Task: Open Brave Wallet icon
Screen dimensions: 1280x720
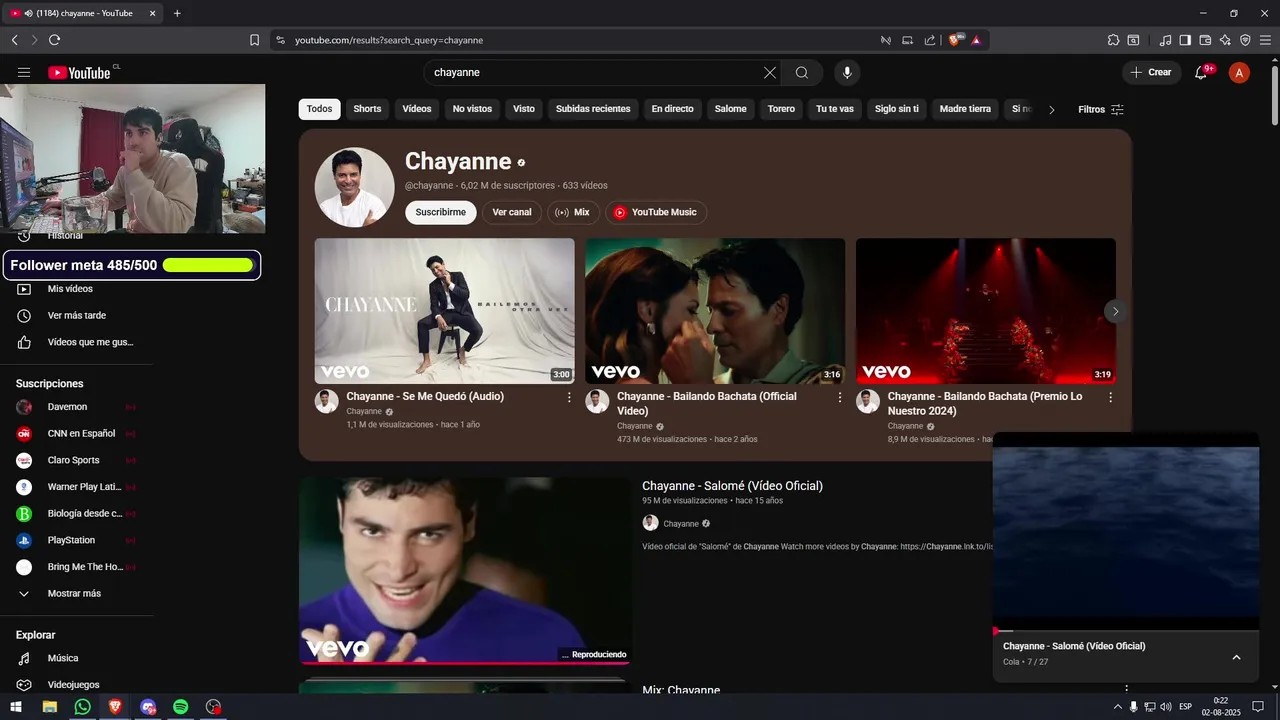Action: pos(1205,40)
